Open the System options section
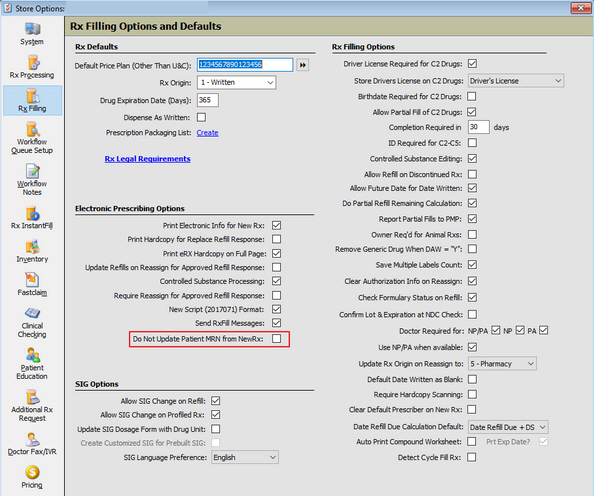Viewport: 594px width, 496px height. 32,34
